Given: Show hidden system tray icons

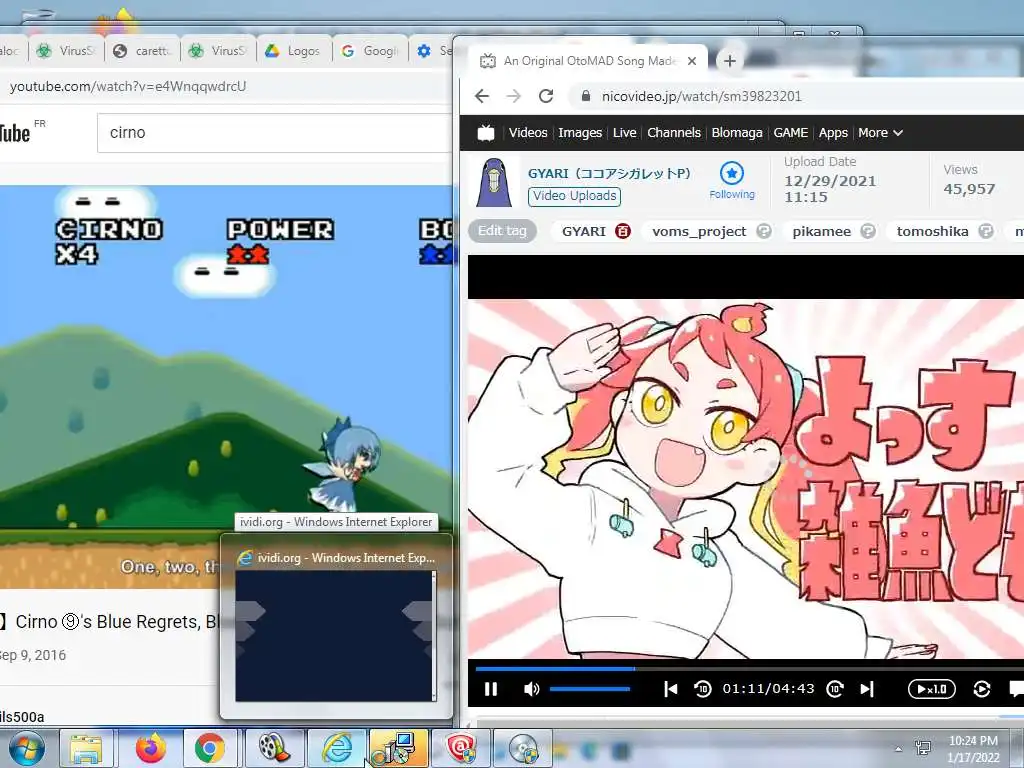Looking at the screenshot, I should [899, 749].
